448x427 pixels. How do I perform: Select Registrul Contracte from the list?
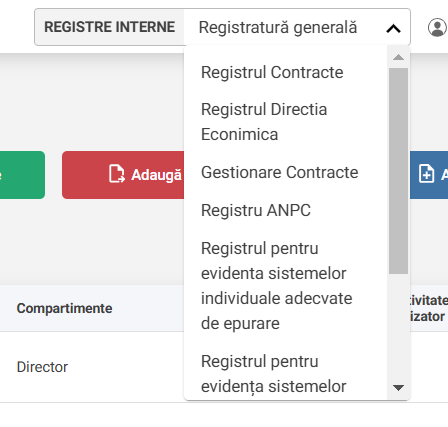click(x=272, y=72)
